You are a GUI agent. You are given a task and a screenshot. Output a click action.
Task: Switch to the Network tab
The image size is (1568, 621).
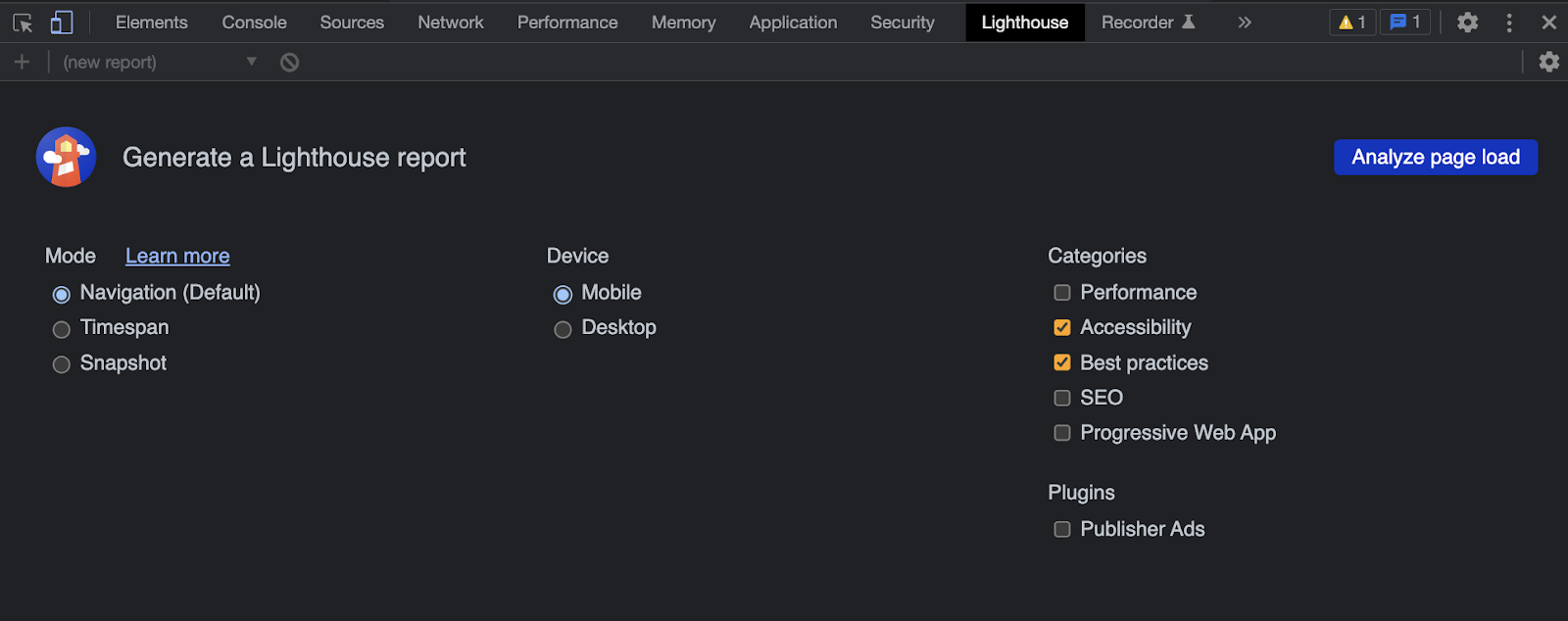pos(451,22)
